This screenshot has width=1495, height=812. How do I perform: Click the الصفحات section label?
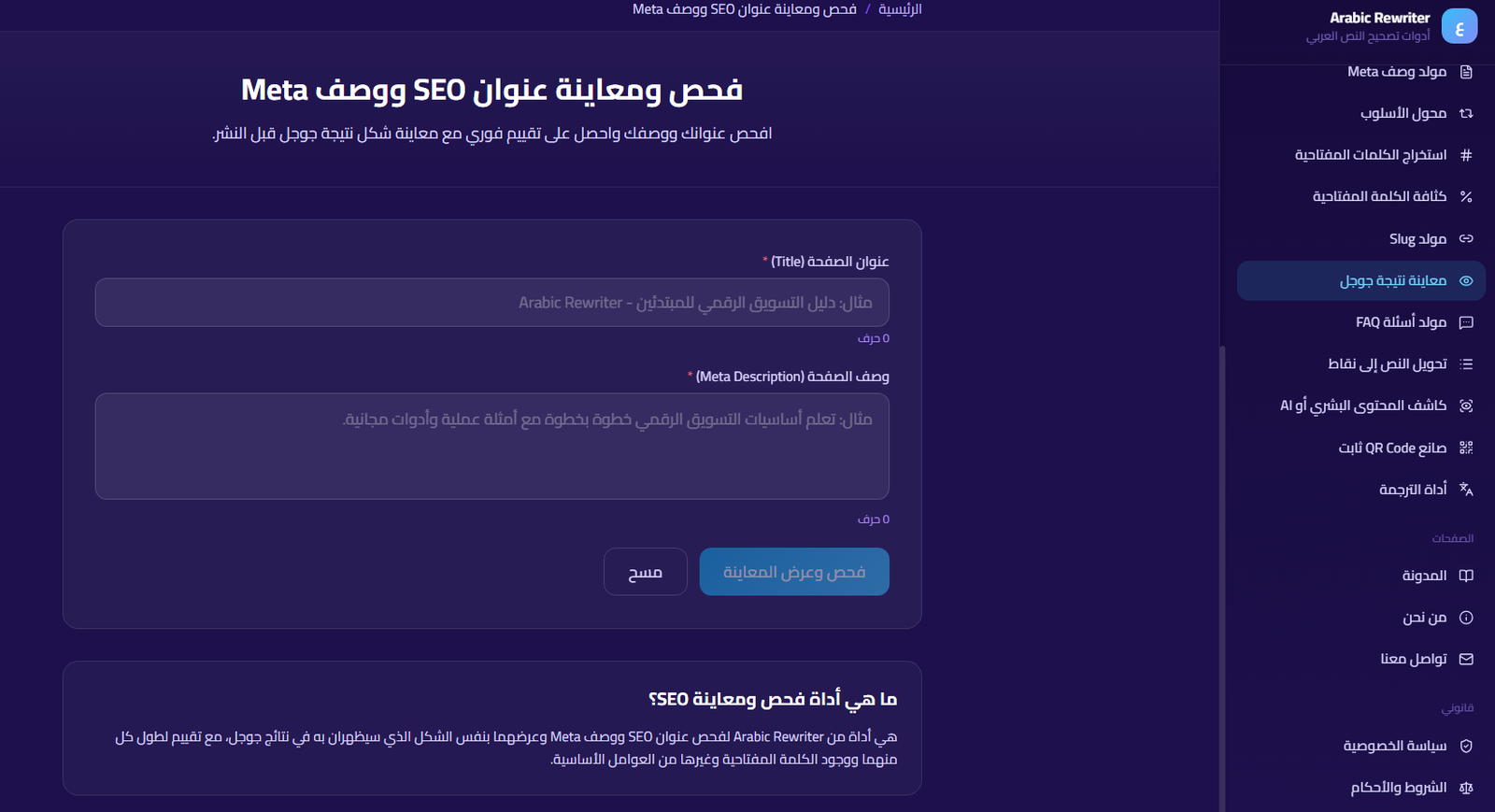(x=1453, y=538)
